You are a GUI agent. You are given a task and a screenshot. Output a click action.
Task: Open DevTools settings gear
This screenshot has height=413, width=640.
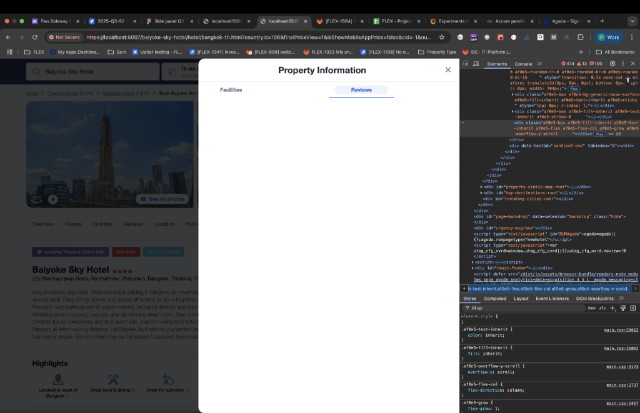(612, 64)
